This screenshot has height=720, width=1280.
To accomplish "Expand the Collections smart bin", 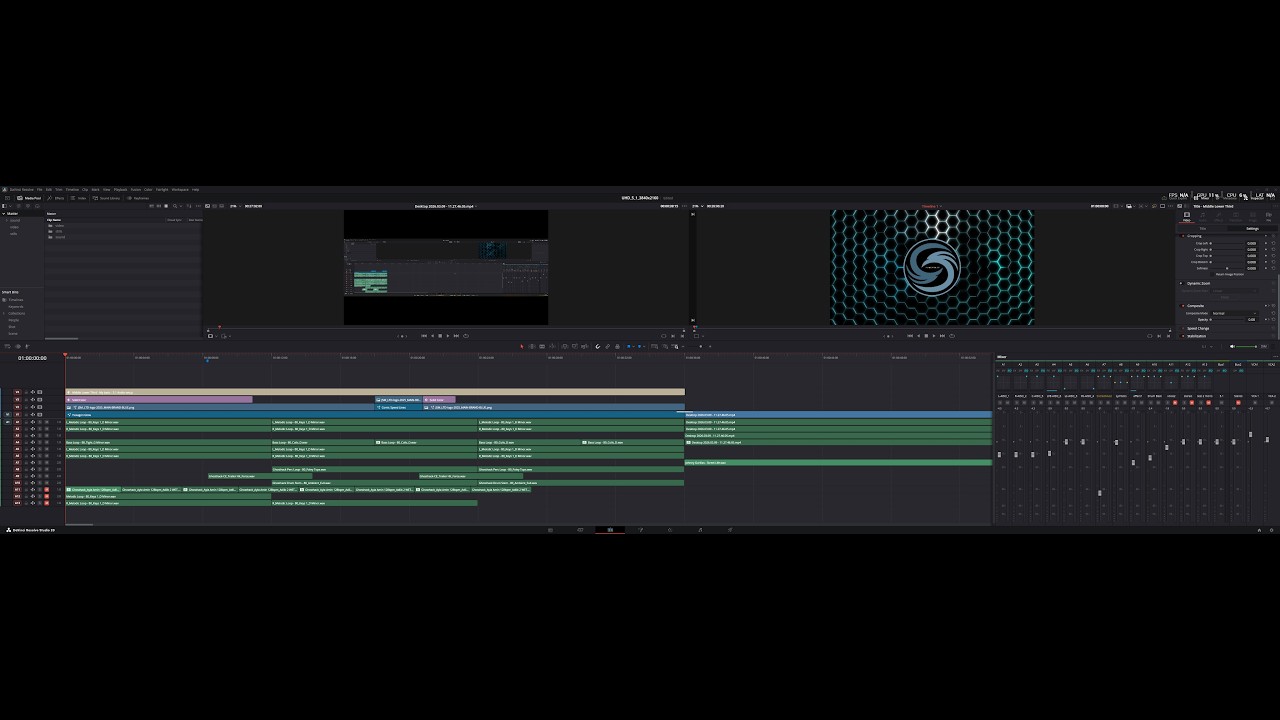I will pos(4,313).
